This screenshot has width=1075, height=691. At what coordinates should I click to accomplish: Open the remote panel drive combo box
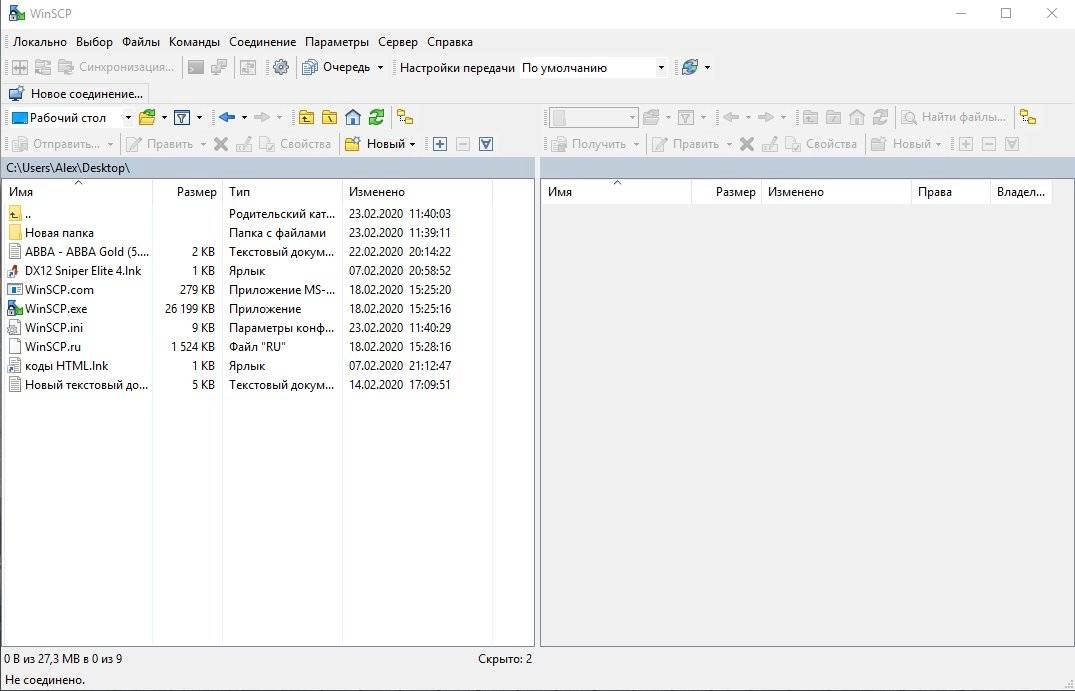(593, 117)
